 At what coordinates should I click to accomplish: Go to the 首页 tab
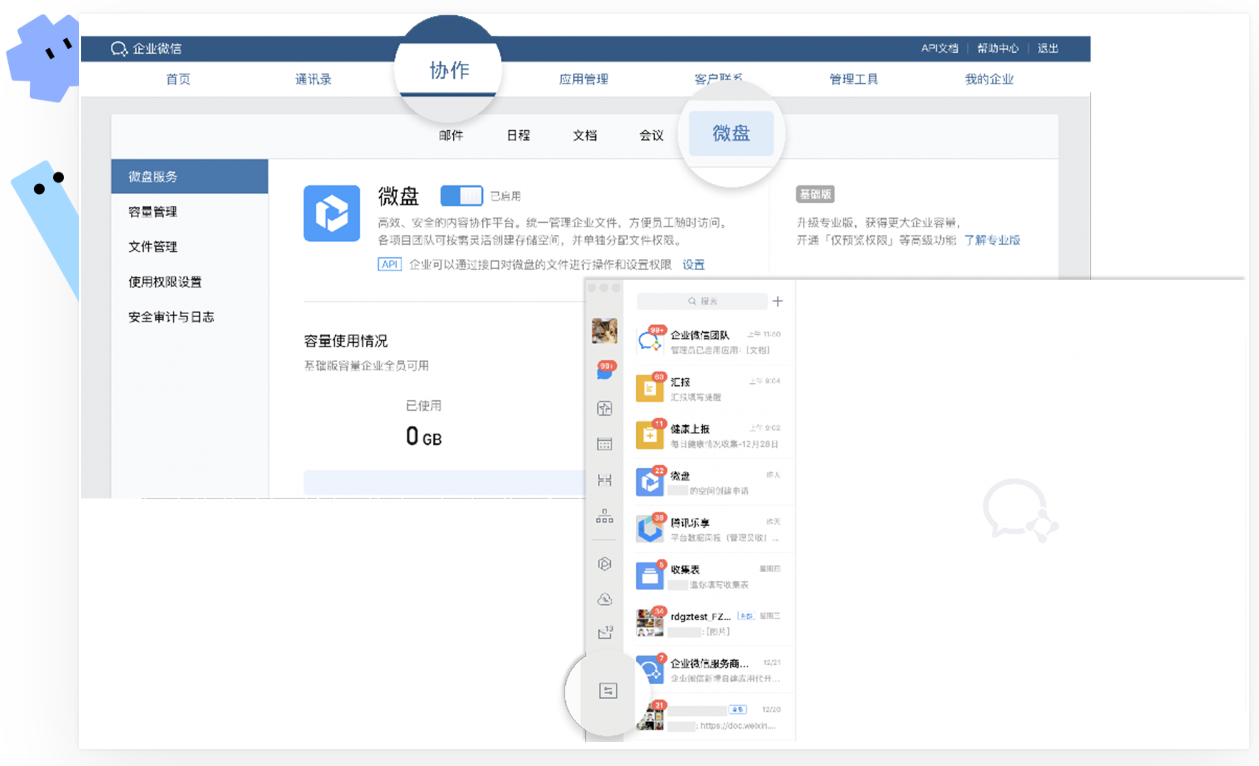click(x=178, y=79)
